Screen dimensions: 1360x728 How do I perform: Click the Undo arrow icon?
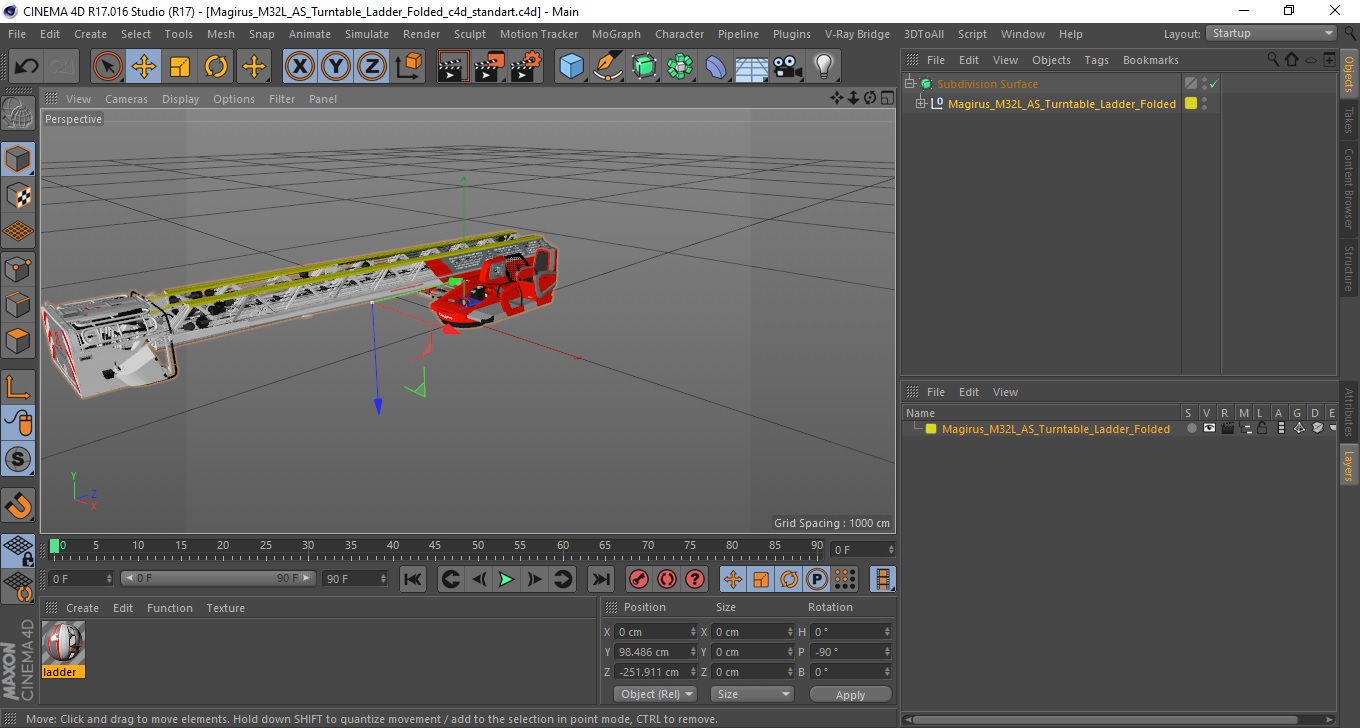[x=26, y=67]
